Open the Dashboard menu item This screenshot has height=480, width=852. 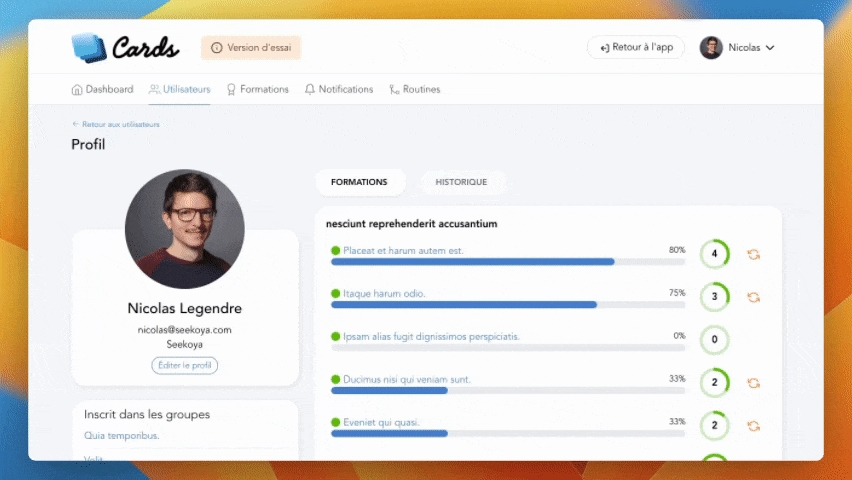(x=102, y=89)
